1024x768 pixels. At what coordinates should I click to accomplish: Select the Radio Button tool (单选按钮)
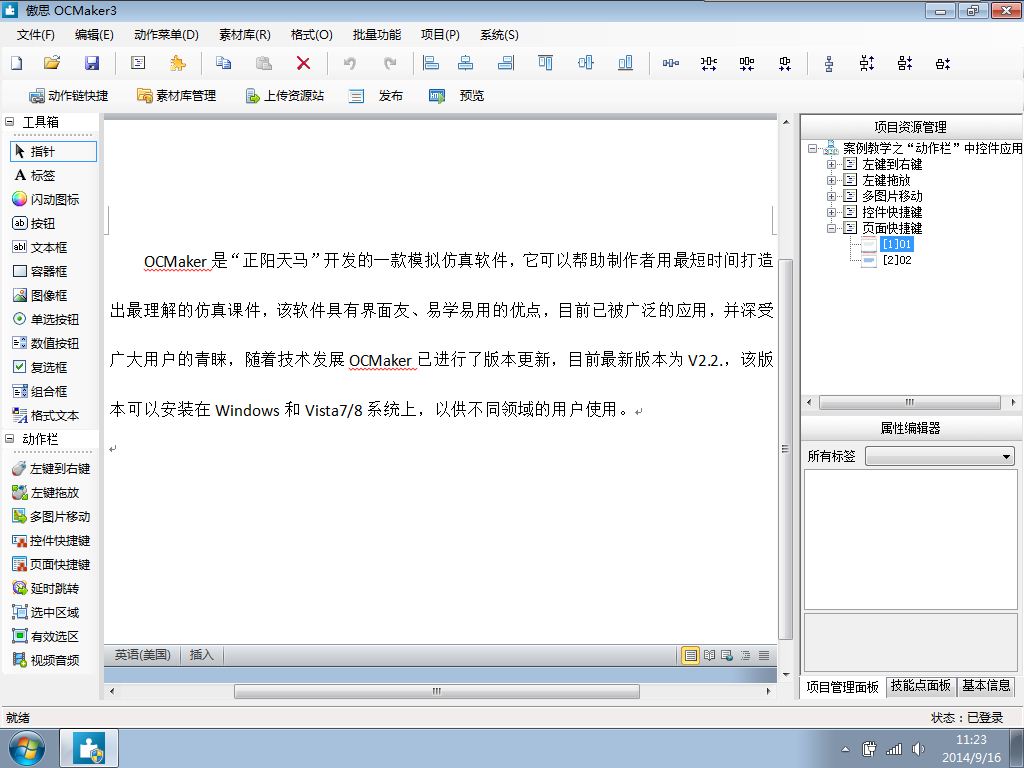tap(46, 319)
